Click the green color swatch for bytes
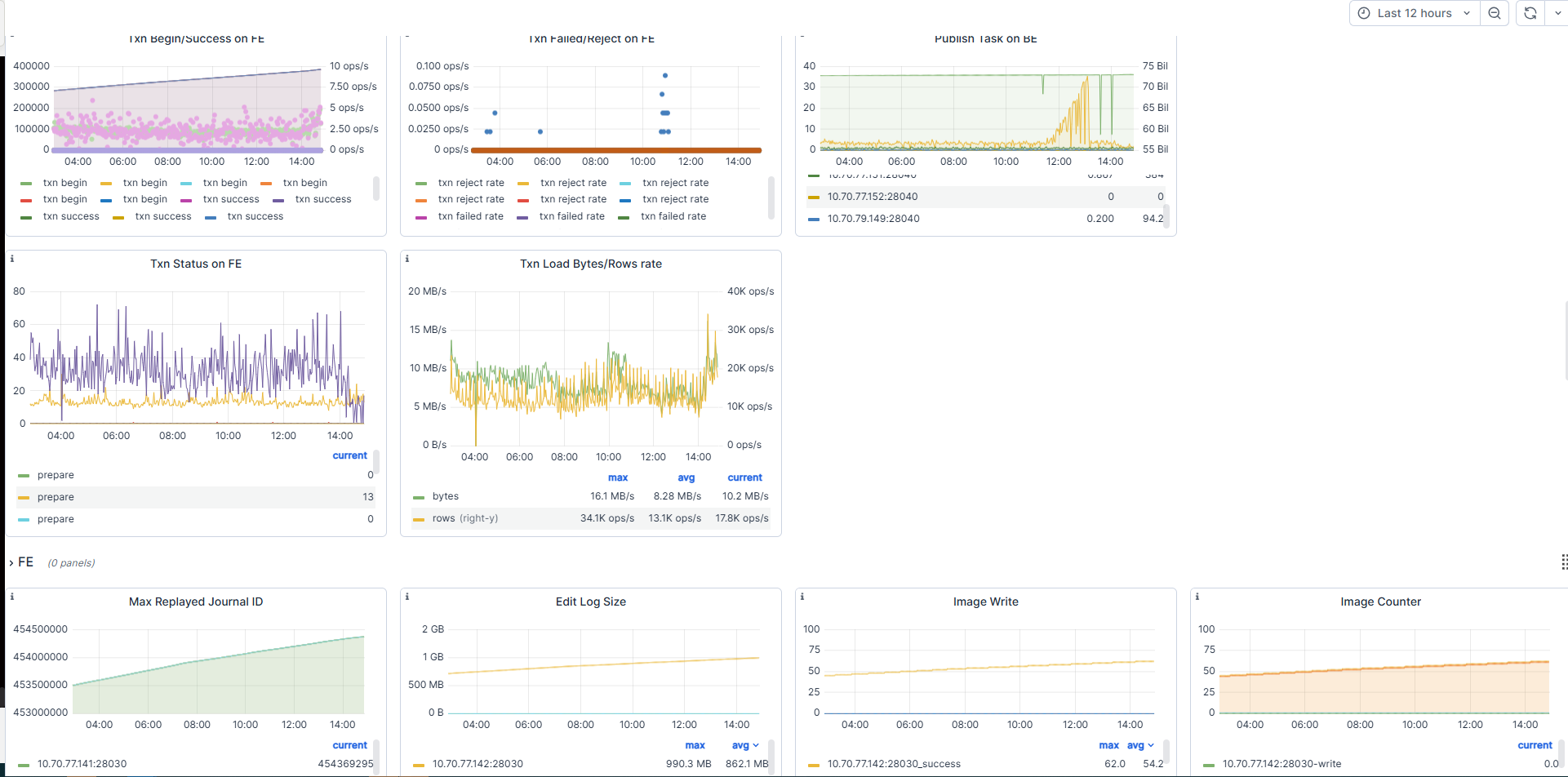1568x777 pixels. pos(419,497)
